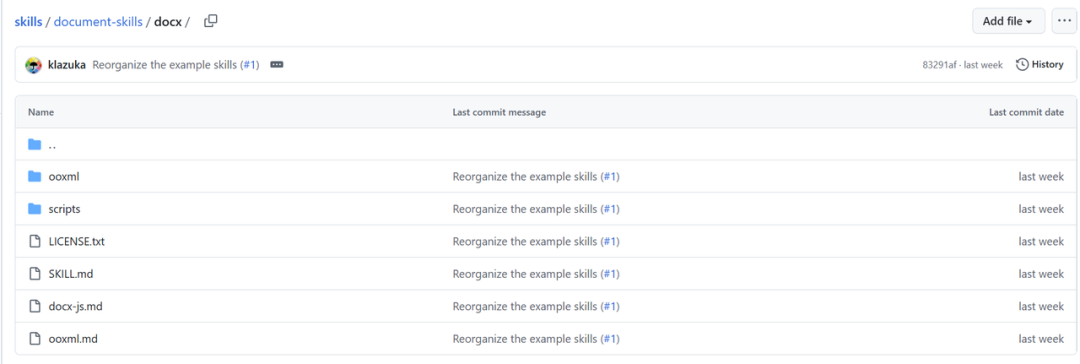The height and width of the screenshot is (364, 1080).
Task: Expand commit message ellipsis button
Action: (277, 65)
